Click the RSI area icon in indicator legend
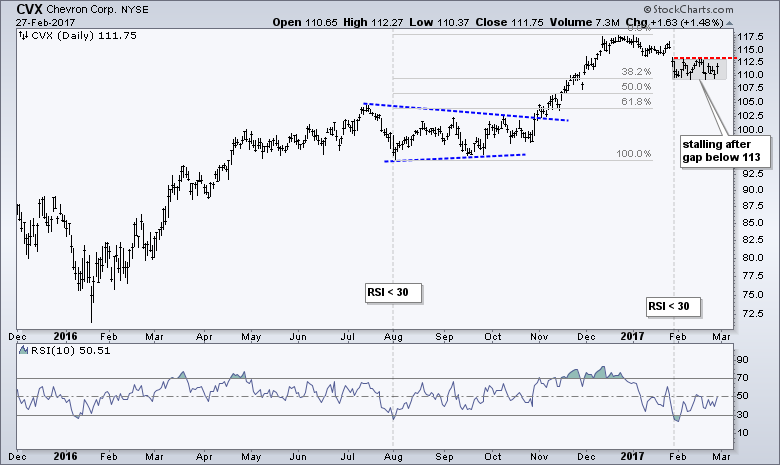 [x=23, y=350]
